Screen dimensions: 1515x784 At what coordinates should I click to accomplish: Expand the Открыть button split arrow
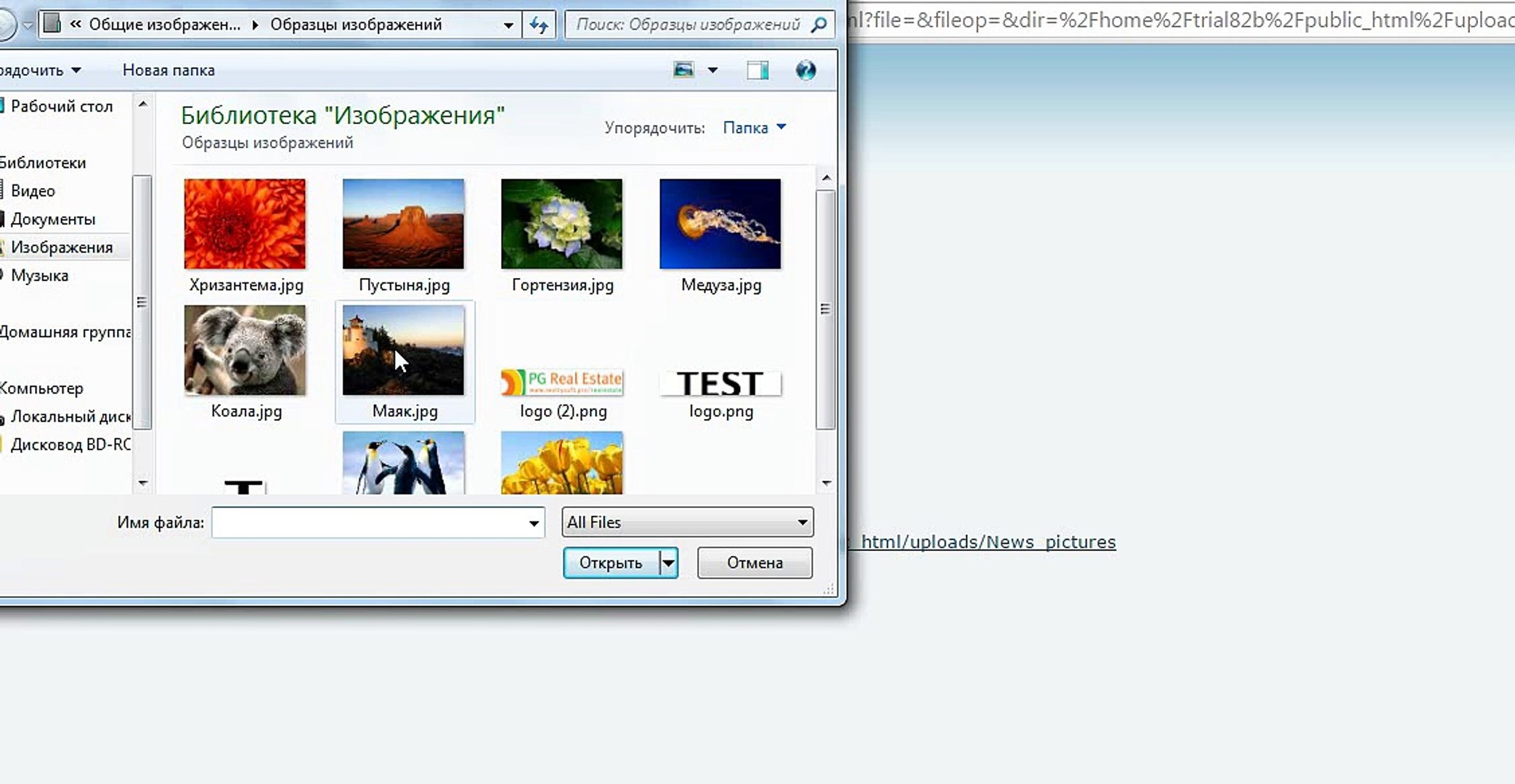click(x=668, y=563)
